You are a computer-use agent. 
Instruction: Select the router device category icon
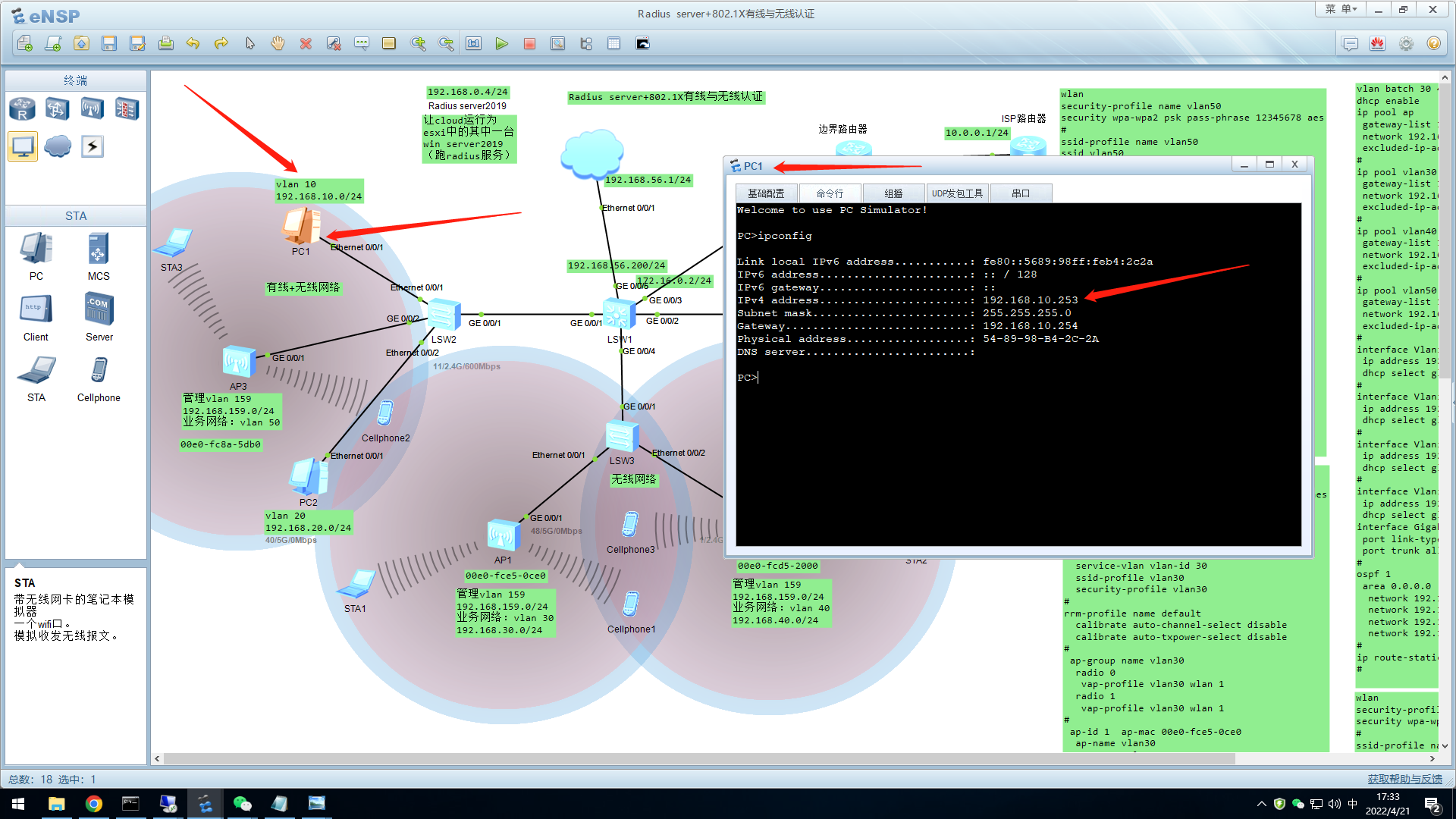pos(22,109)
